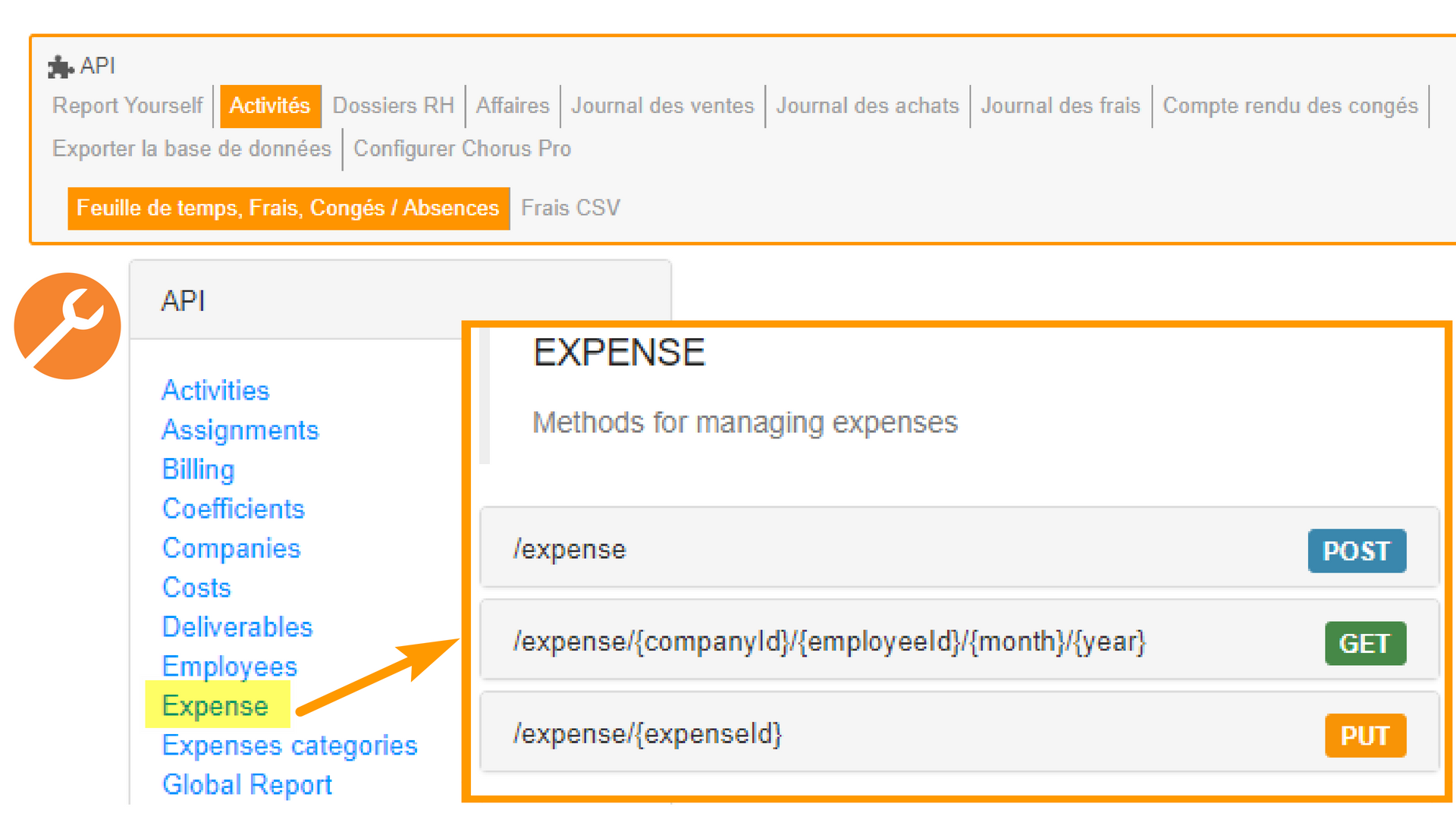Open the Global Report link
Image resolution: width=1456 pixels, height=819 pixels.
point(247,785)
